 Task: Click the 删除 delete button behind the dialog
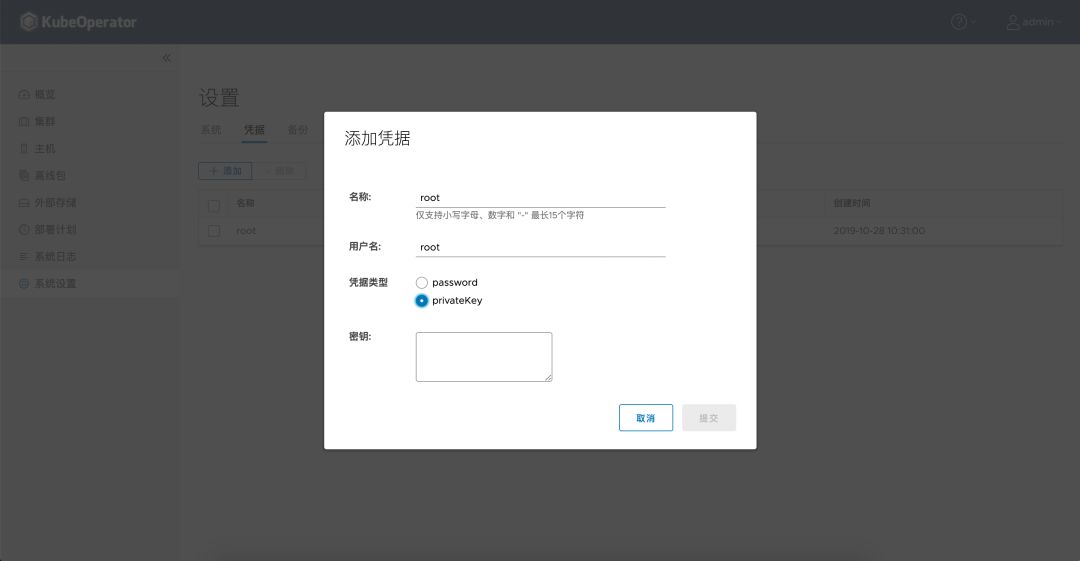(279, 171)
